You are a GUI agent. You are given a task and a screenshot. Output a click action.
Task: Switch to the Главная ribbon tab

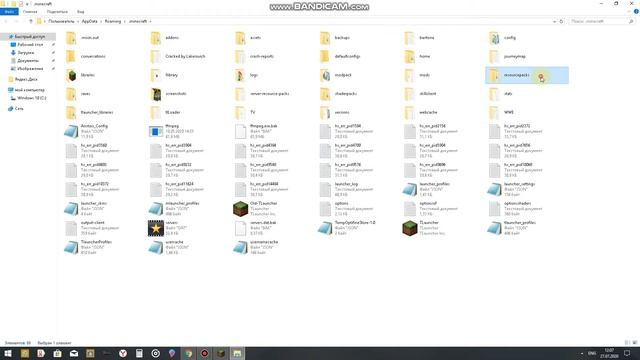pyautogui.click(x=30, y=12)
